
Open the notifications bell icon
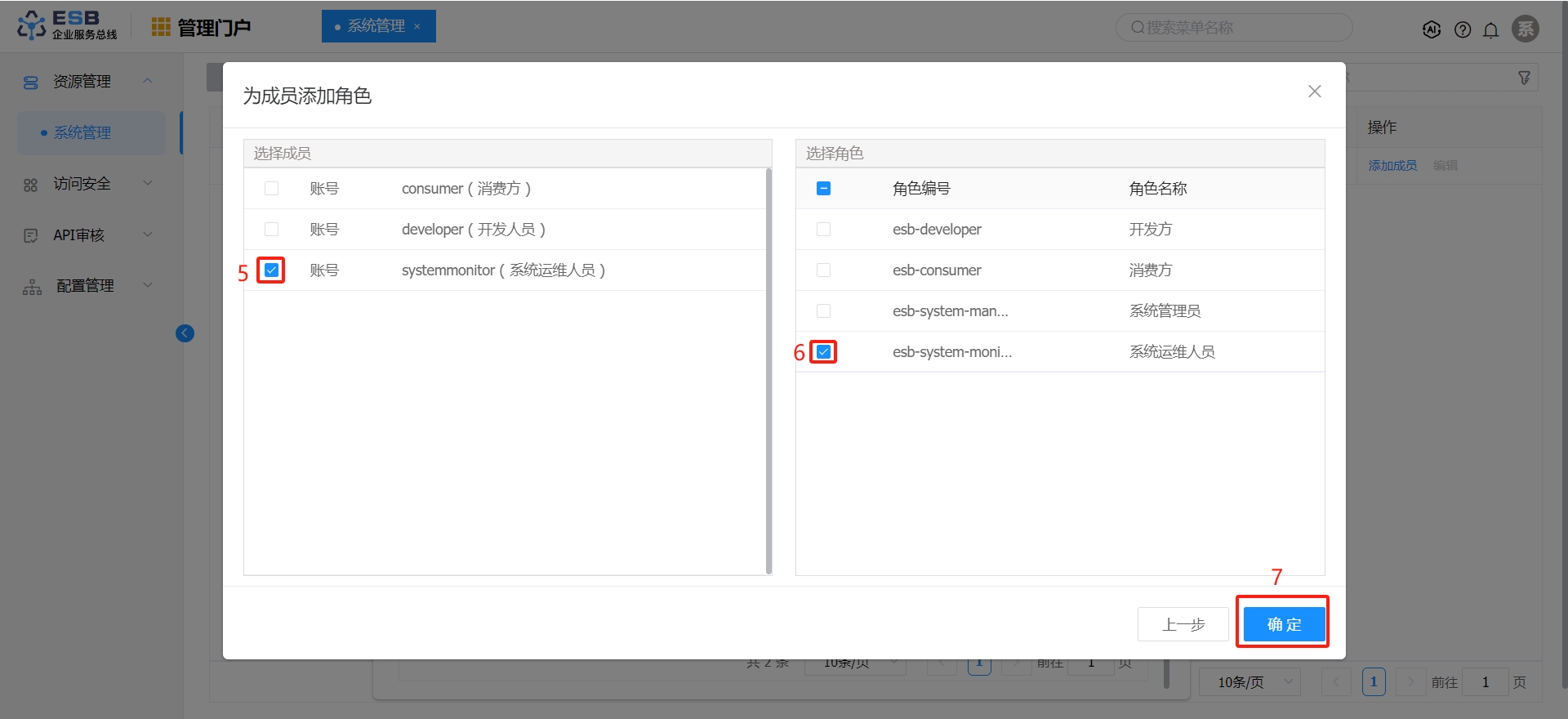click(x=1491, y=30)
